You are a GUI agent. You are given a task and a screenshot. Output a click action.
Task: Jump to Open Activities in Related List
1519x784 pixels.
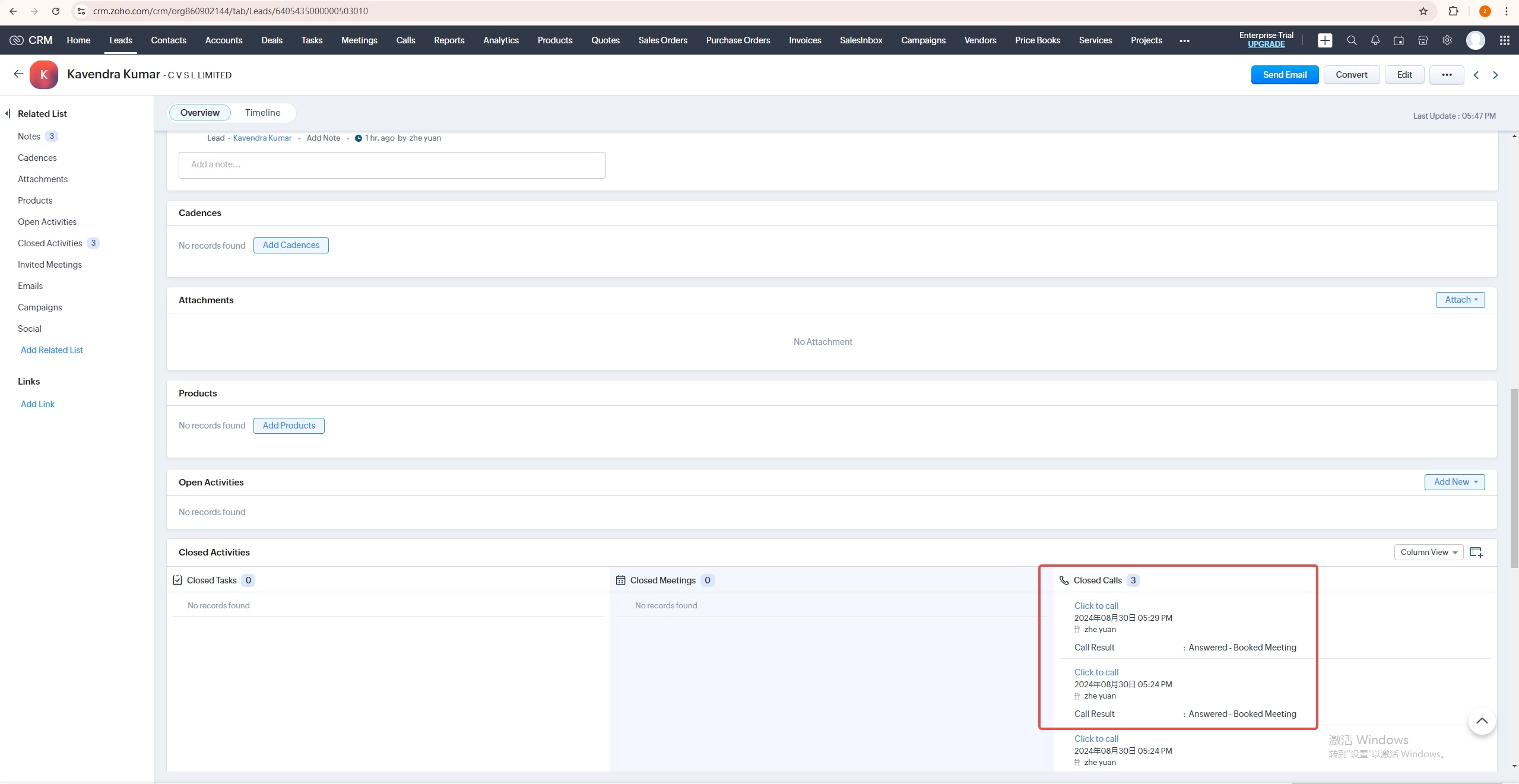(x=47, y=222)
